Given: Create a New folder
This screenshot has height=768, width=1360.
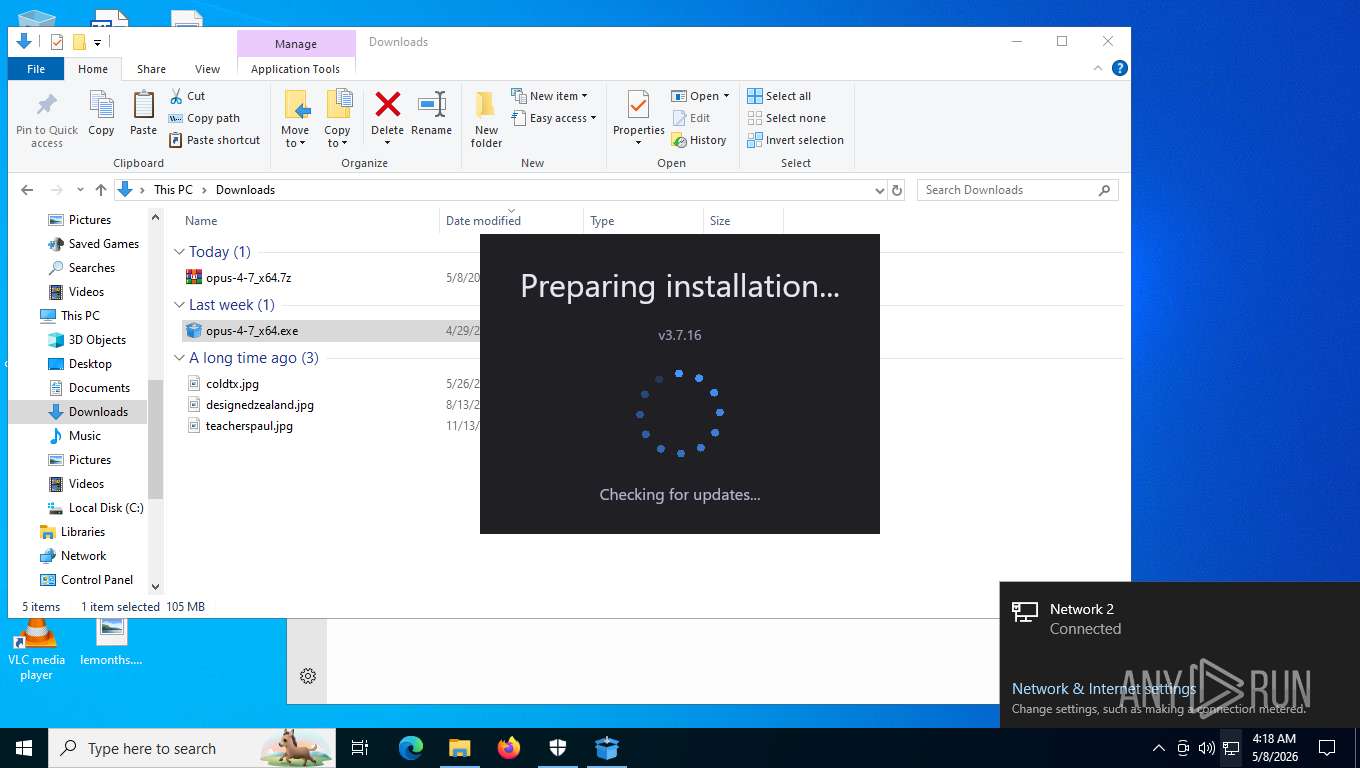Looking at the screenshot, I should (x=486, y=120).
